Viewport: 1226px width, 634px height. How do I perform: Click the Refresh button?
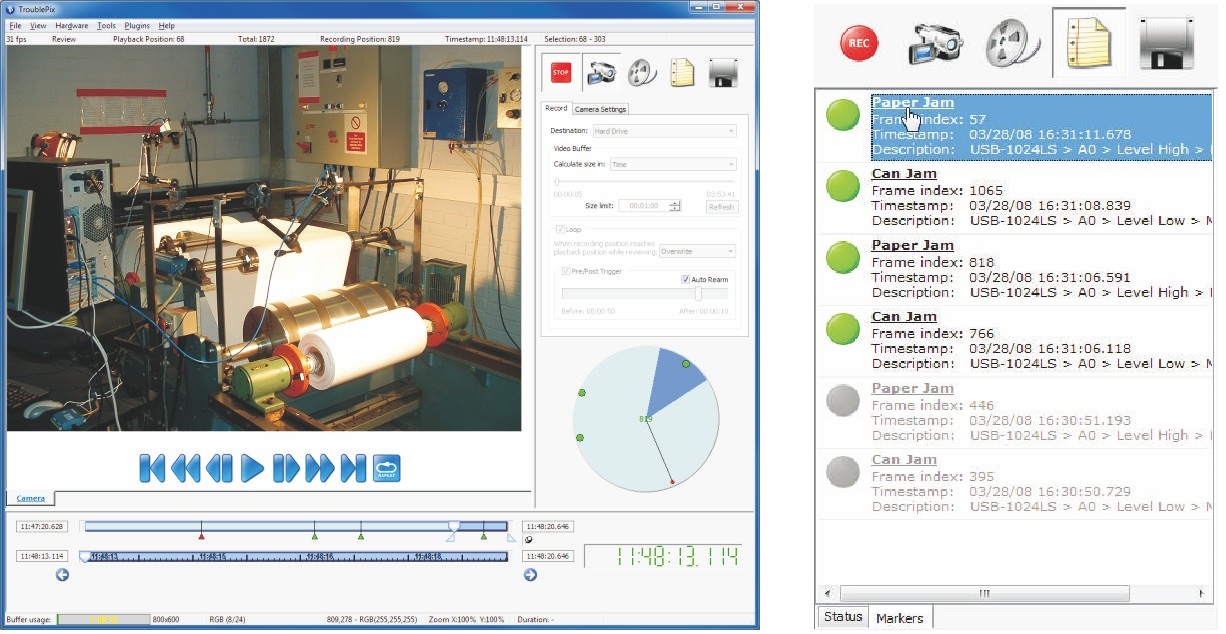click(721, 207)
